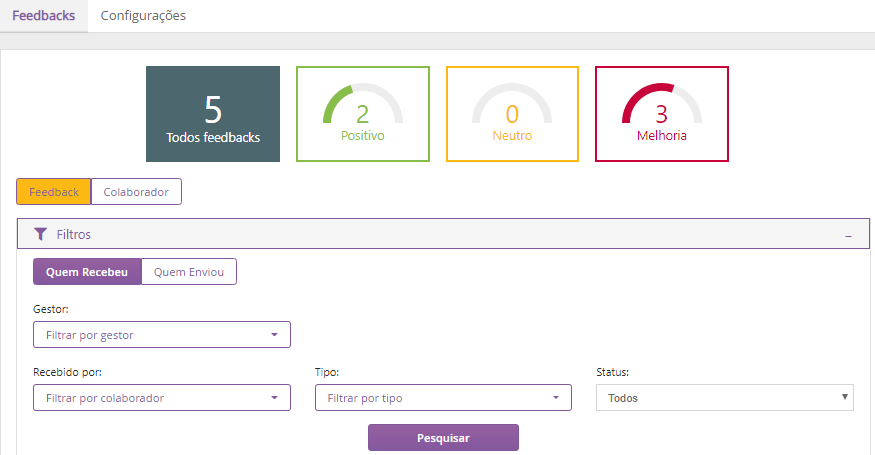The height and width of the screenshot is (455, 875).
Task: Click the Pesquisar button
Action: click(443, 438)
